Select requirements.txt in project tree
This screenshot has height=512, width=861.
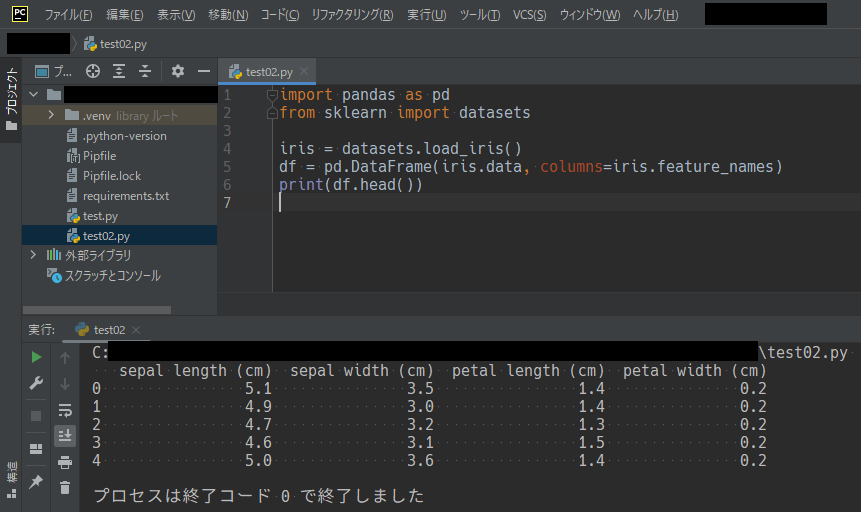coord(120,196)
